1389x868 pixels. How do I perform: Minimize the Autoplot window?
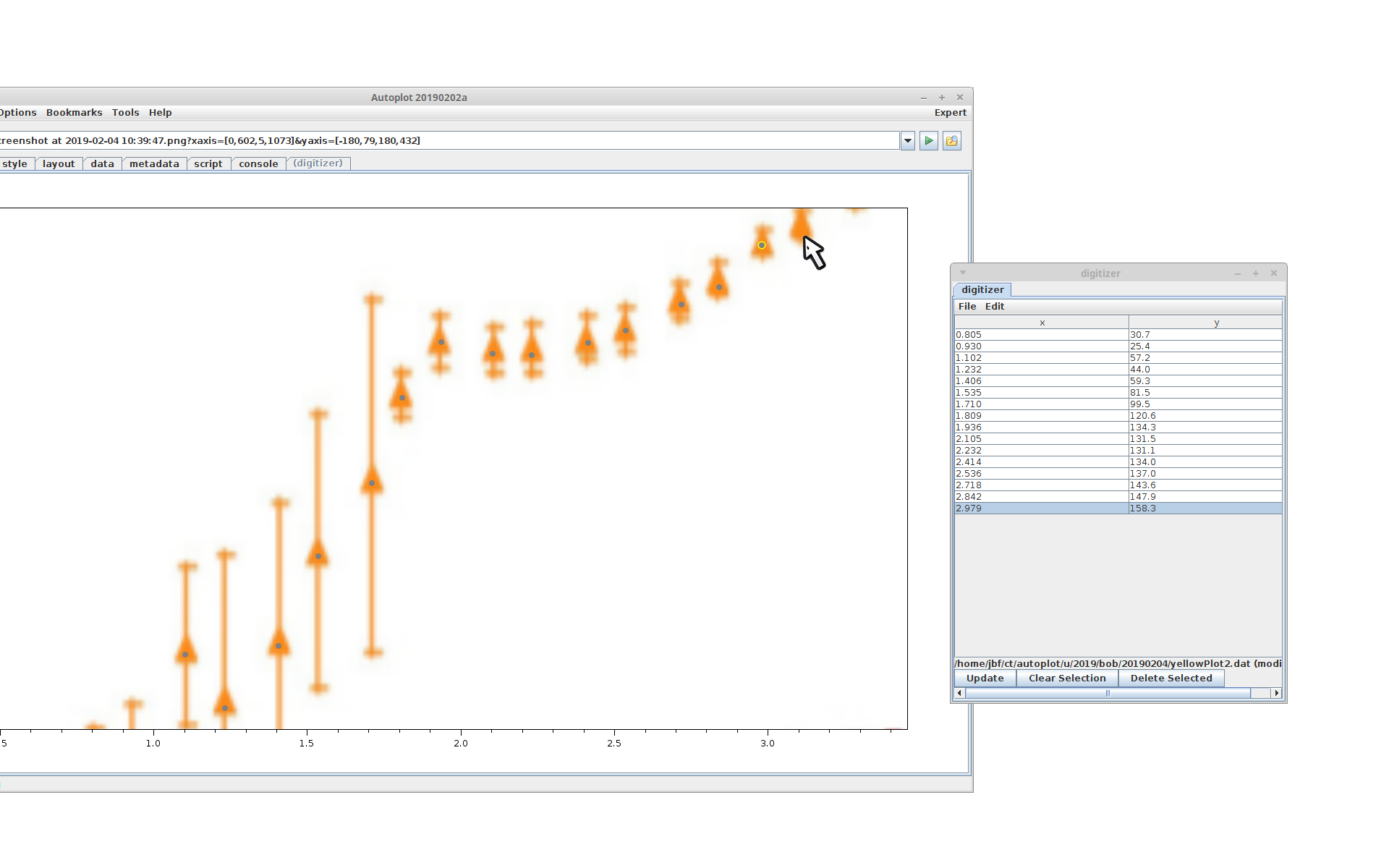point(924,98)
